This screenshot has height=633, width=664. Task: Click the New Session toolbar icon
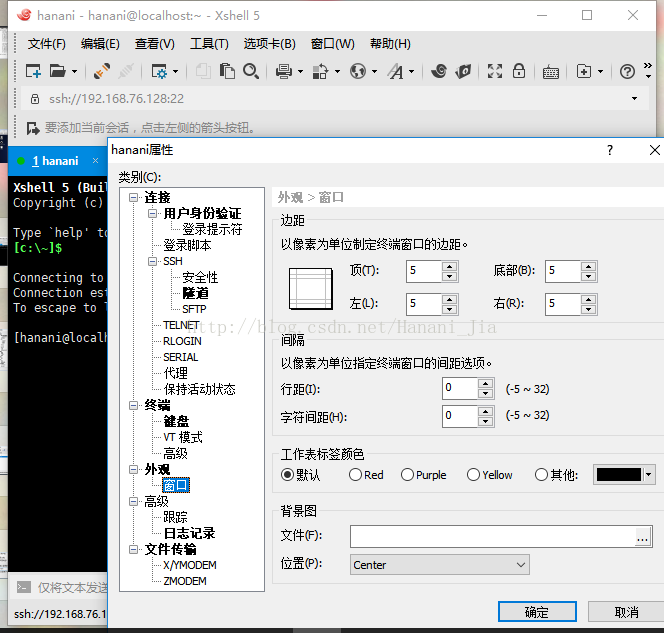[33, 71]
